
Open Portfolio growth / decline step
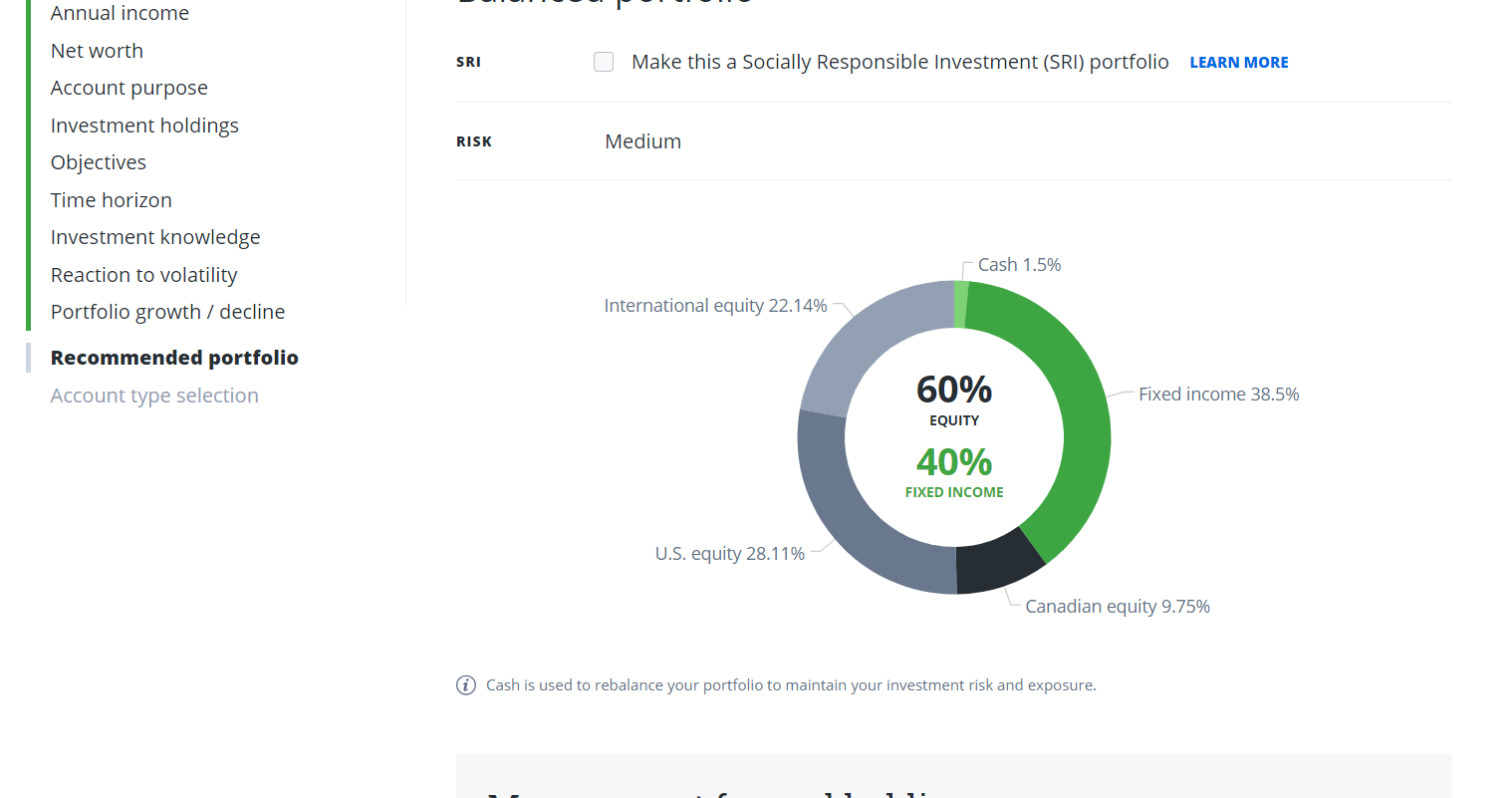(167, 312)
